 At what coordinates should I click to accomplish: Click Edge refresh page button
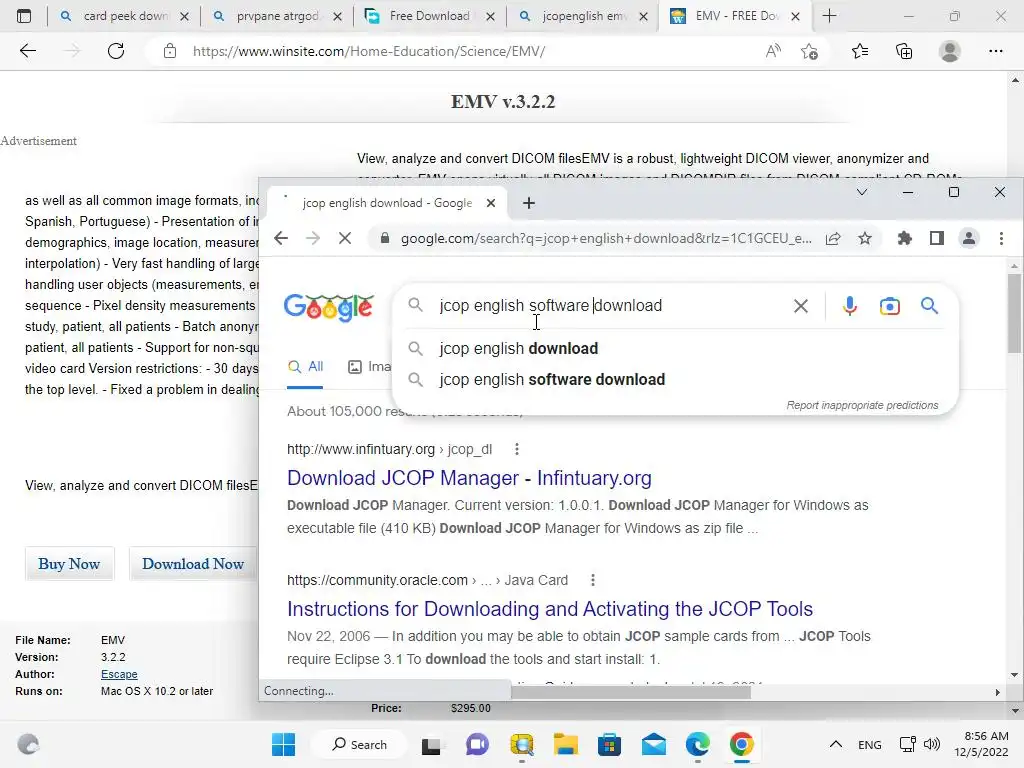click(116, 51)
